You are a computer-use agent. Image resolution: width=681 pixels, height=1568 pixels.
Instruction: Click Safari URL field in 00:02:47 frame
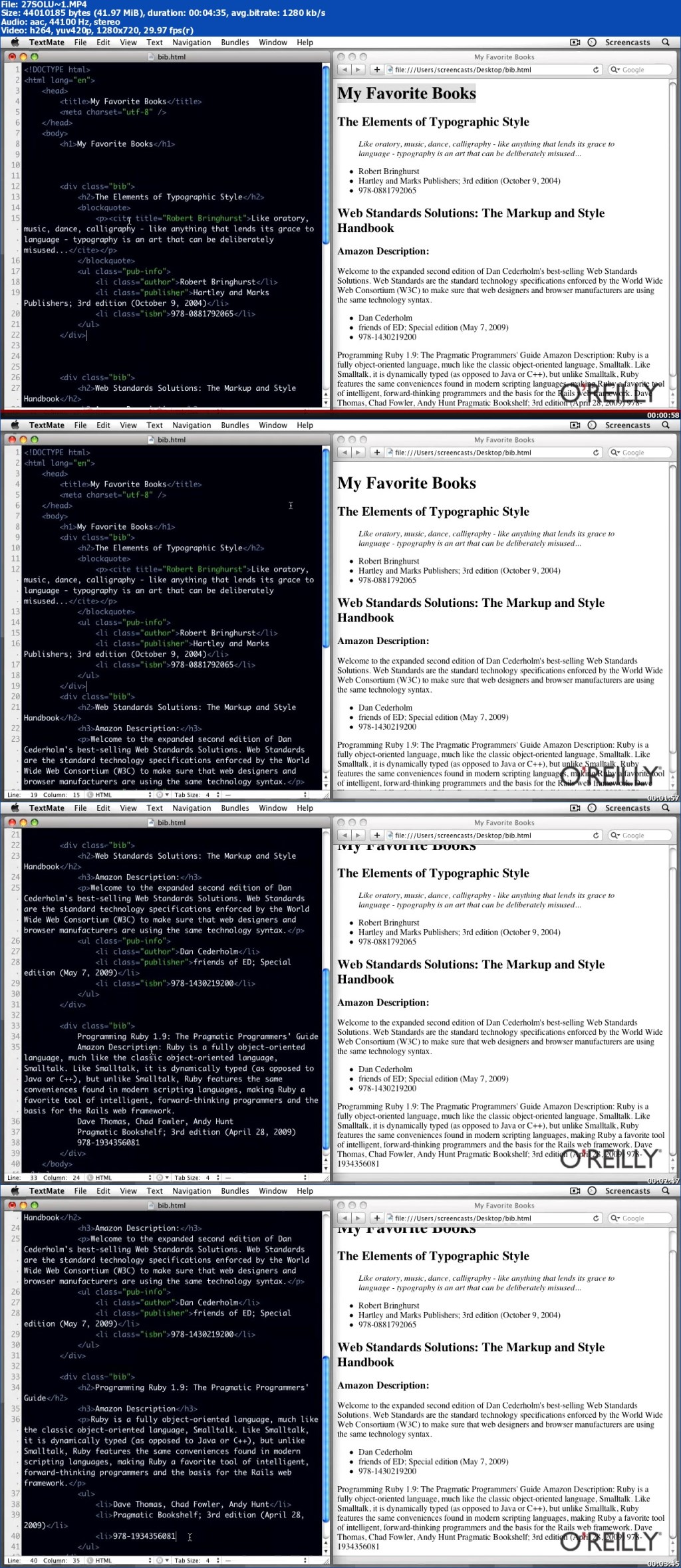click(x=493, y=836)
